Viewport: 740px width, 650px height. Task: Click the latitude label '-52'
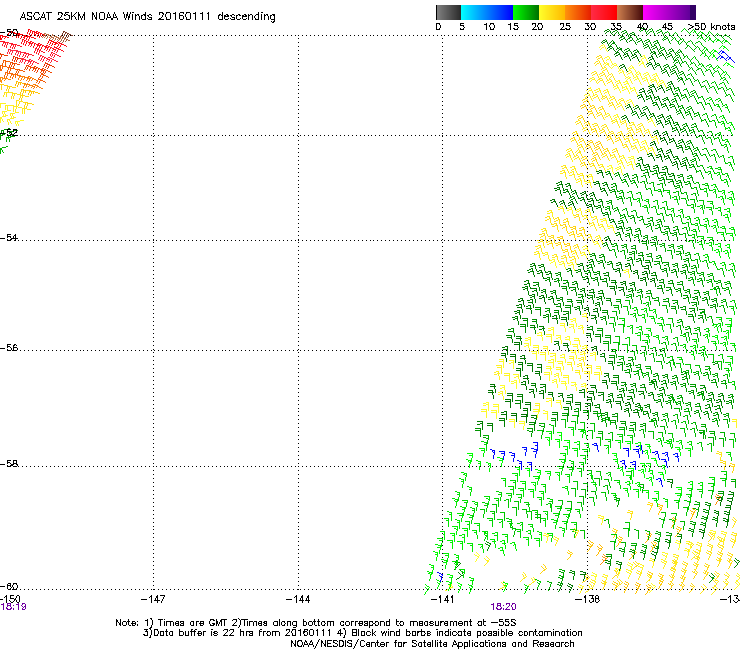tap(9, 133)
